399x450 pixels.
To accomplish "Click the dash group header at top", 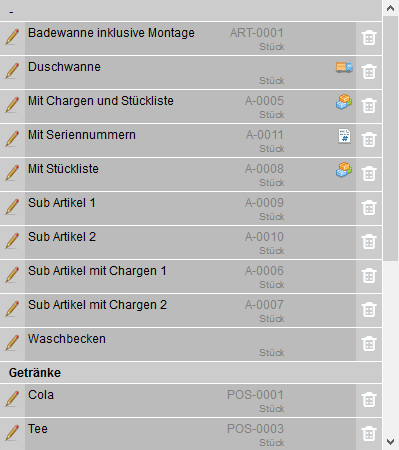I will click(191, 11).
